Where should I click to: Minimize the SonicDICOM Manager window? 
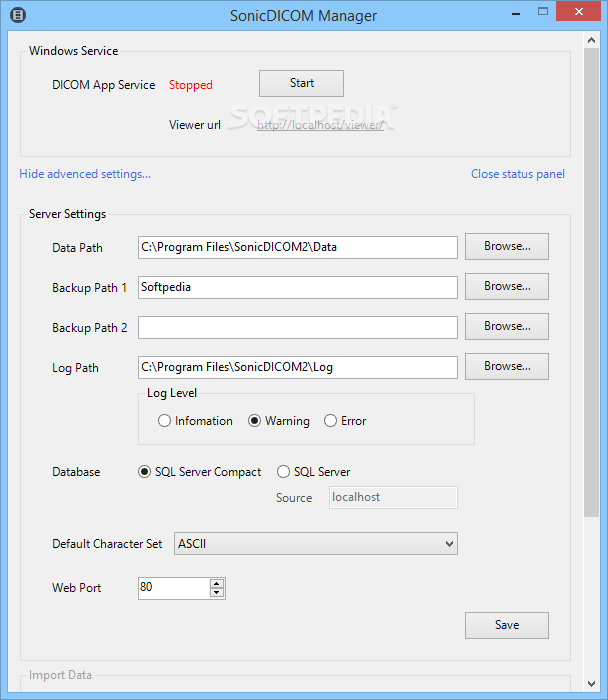coord(516,13)
